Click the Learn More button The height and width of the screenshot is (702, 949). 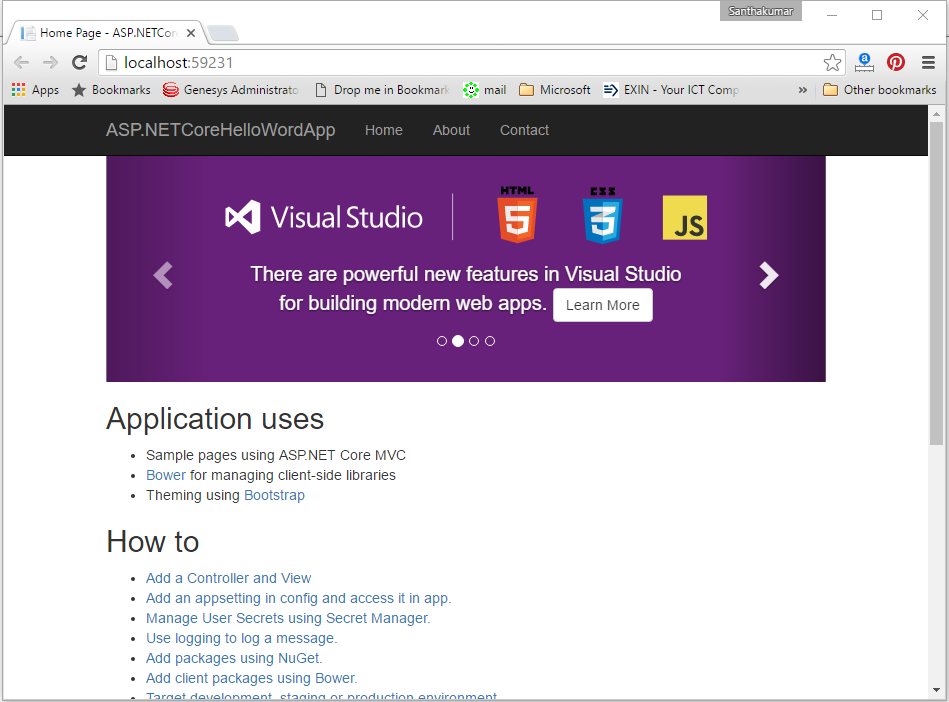(x=602, y=305)
